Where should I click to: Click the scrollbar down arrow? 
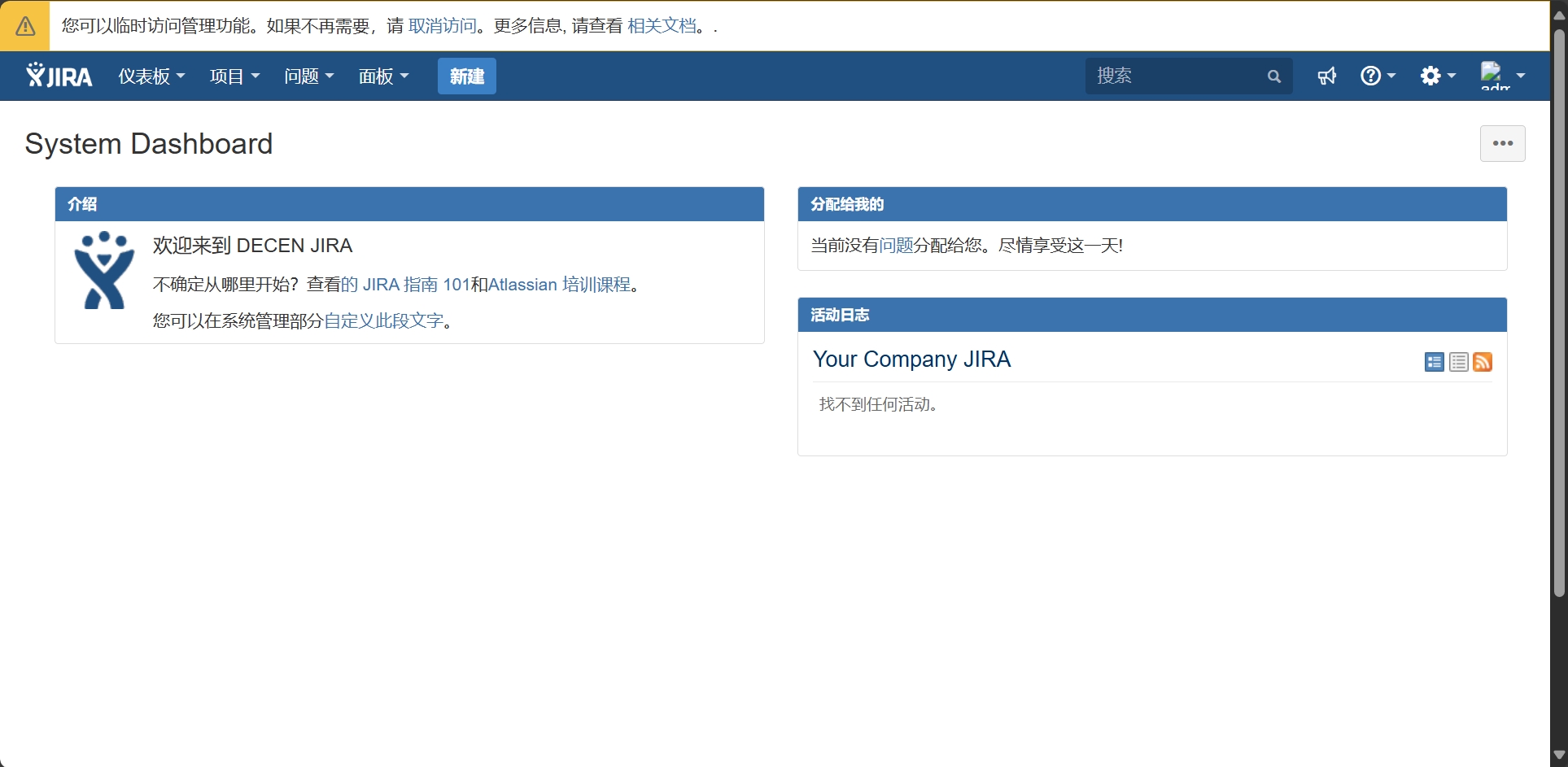tap(1559, 756)
